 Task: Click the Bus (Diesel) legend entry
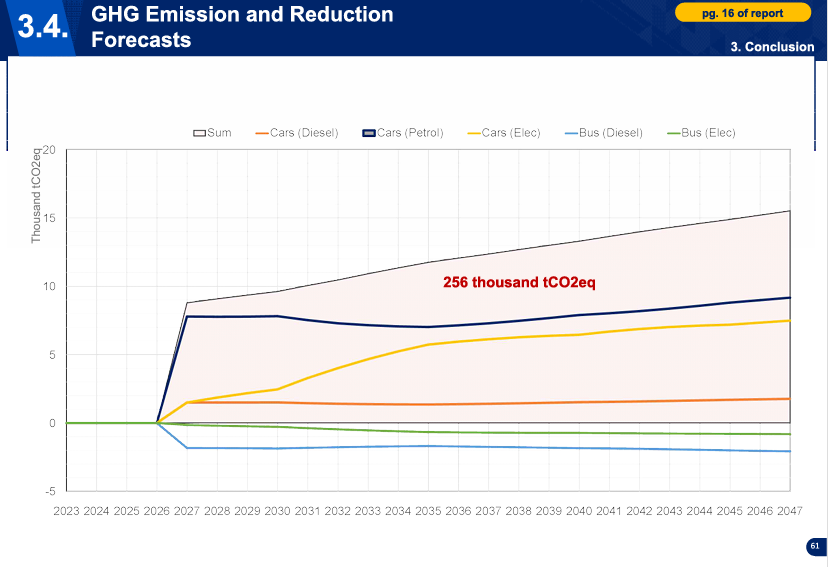pyautogui.click(x=603, y=133)
